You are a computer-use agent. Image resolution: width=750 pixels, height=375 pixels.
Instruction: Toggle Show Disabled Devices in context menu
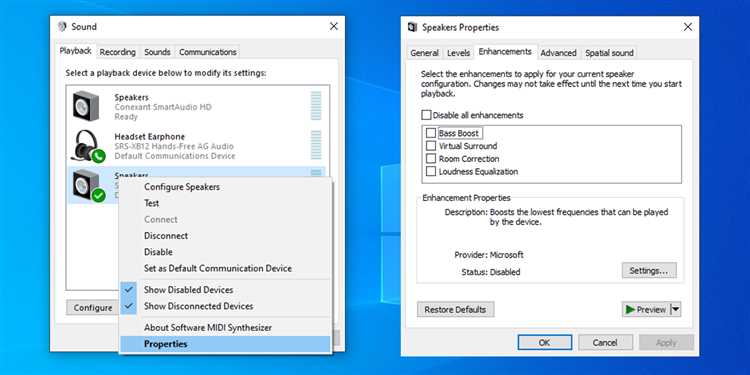(225, 290)
